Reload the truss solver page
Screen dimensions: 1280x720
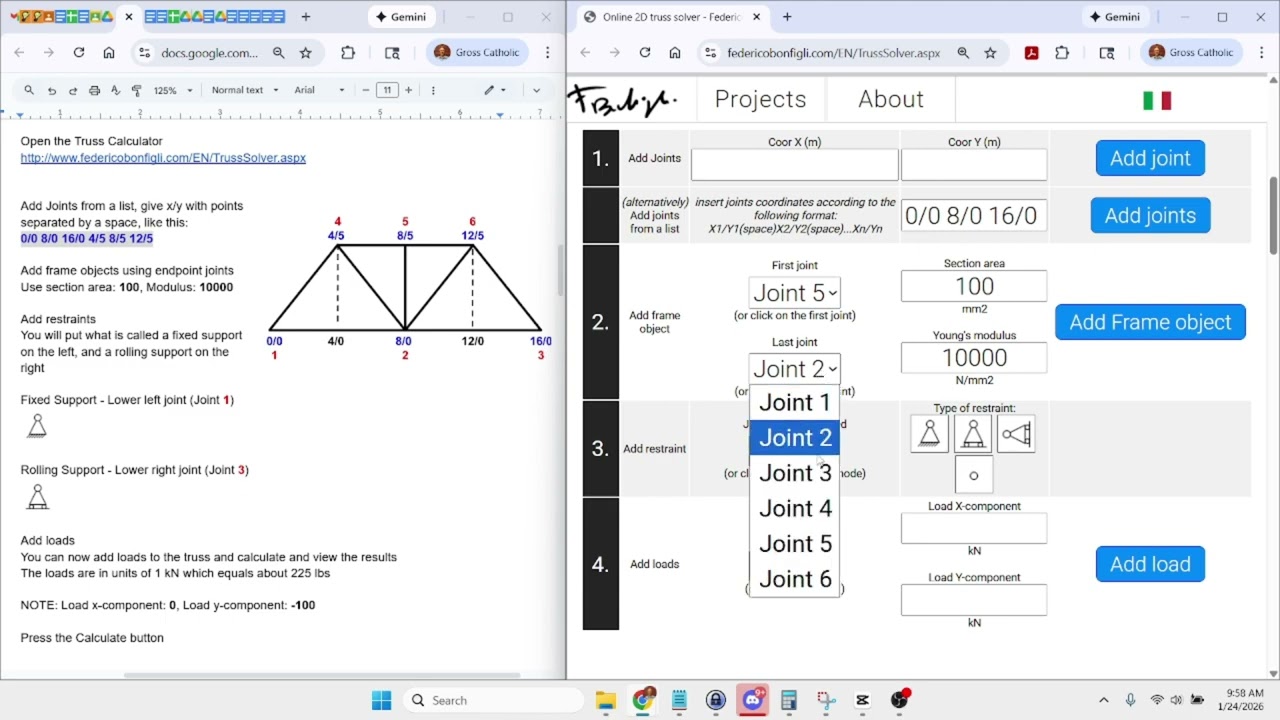coord(645,53)
